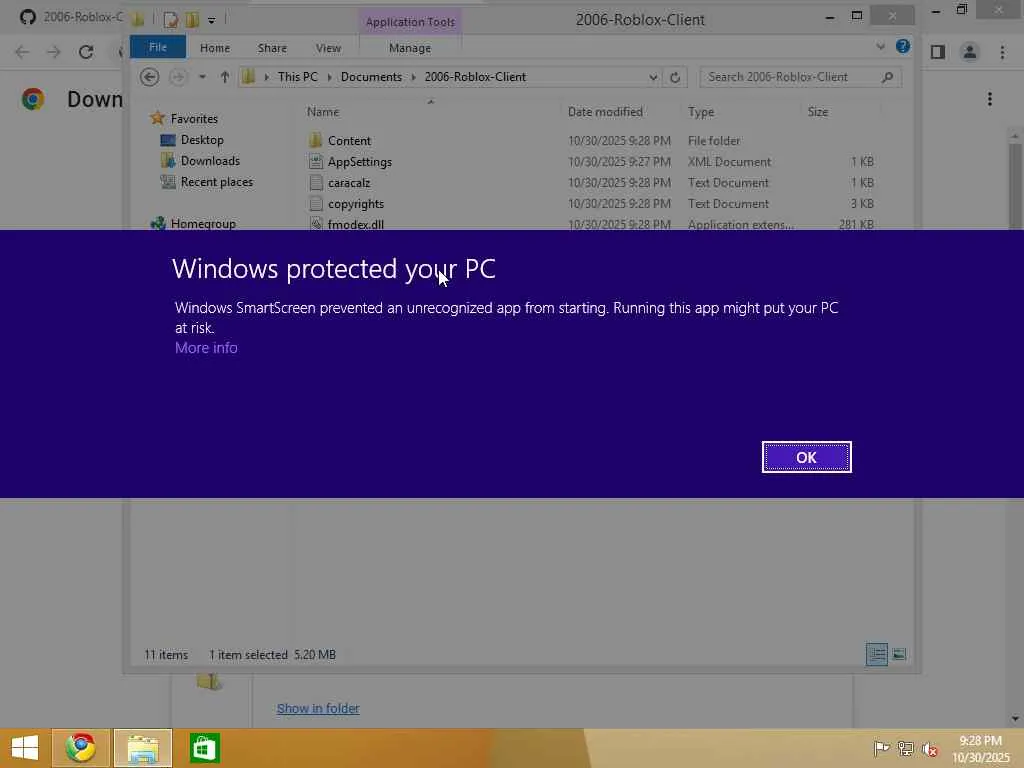
Task: Open Chrome side panel icon
Action: click(x=938, y=52)
